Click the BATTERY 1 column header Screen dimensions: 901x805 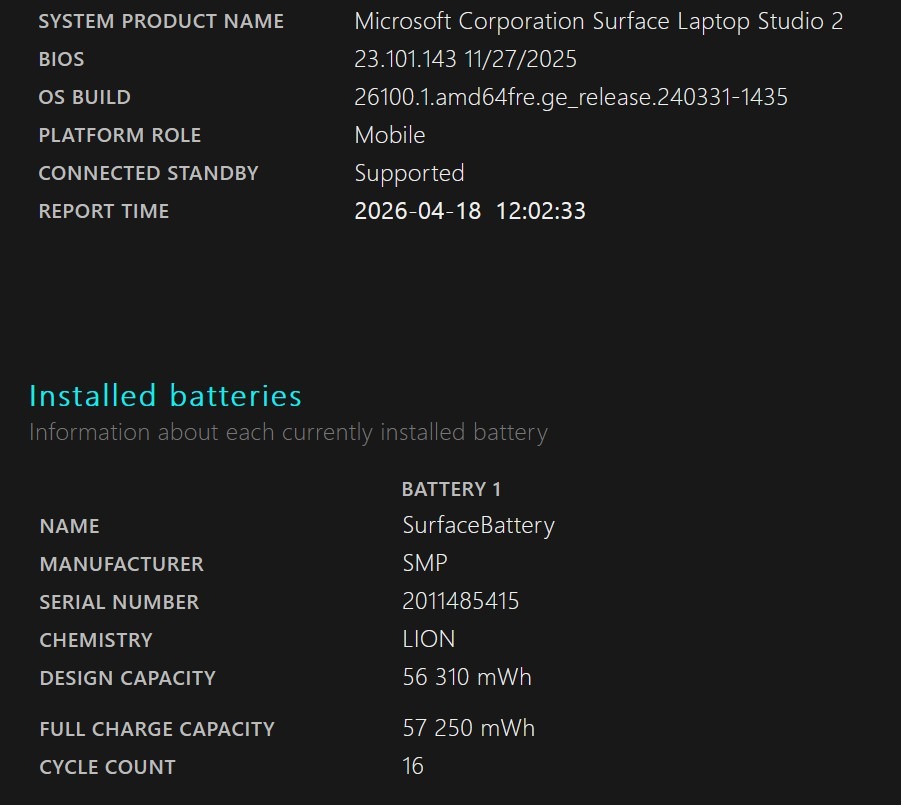pos(451,489)
